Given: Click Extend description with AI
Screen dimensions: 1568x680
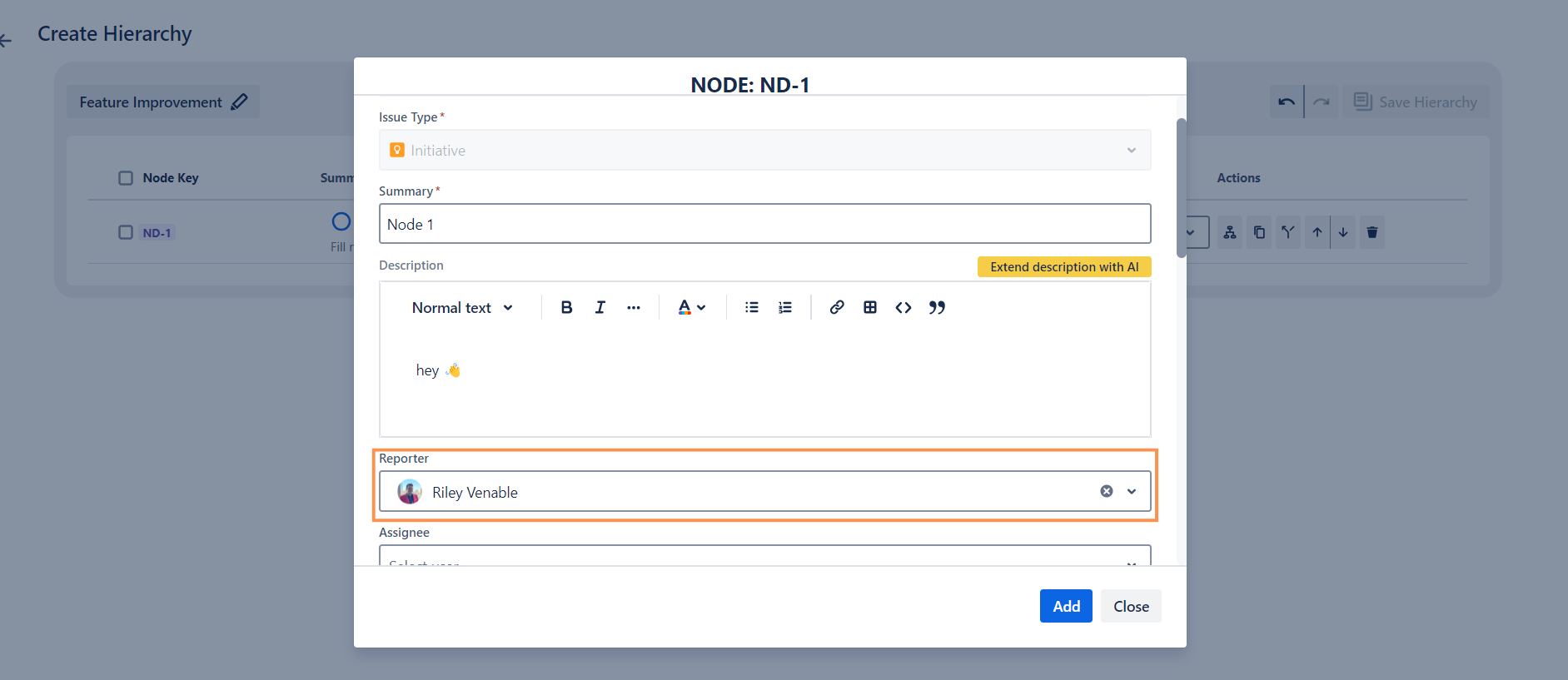Looking at the screenshot, I should pyautogui.click(x=1063, y=266).
